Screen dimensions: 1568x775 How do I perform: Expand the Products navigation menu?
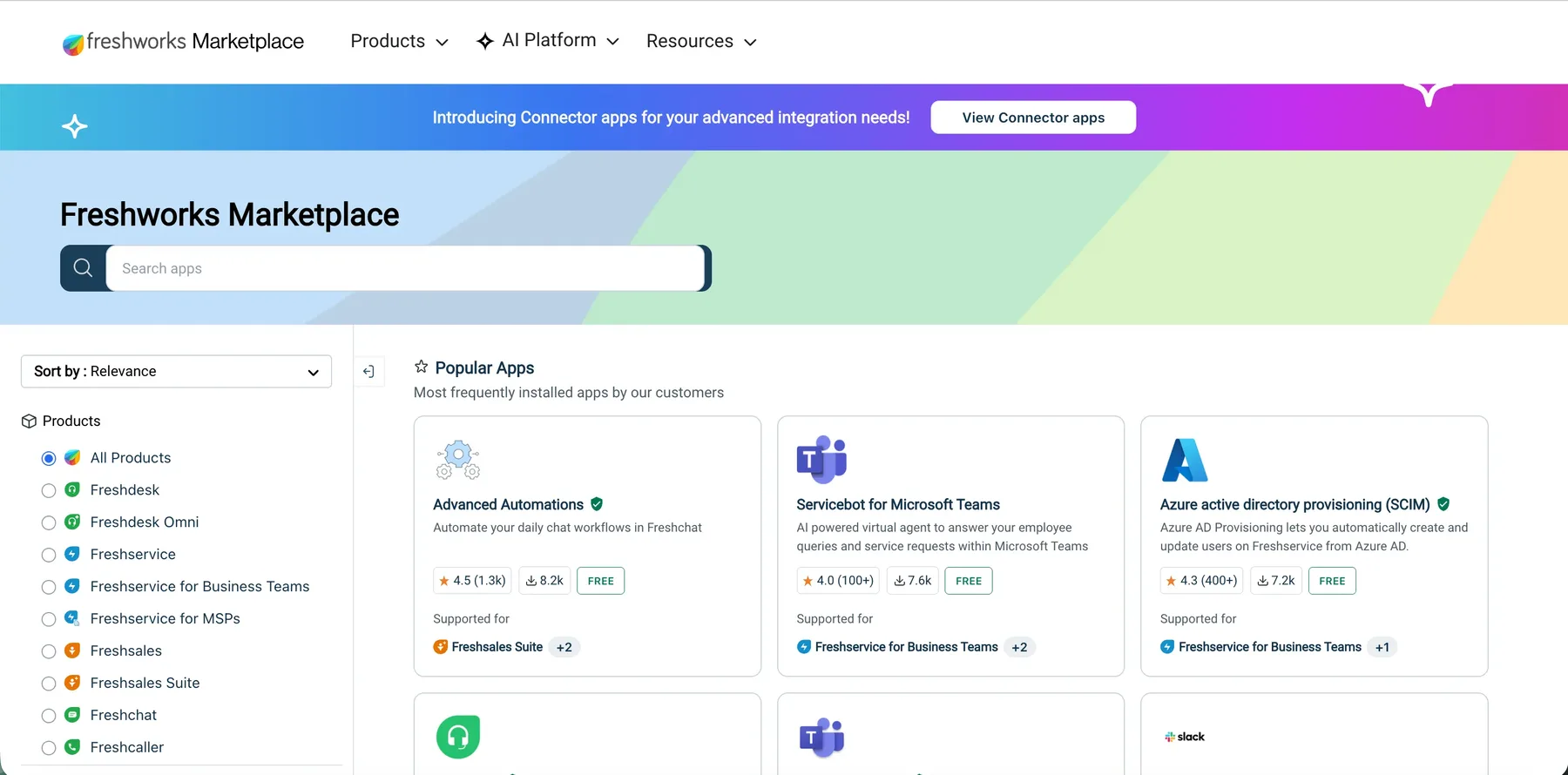click(399, 41)
